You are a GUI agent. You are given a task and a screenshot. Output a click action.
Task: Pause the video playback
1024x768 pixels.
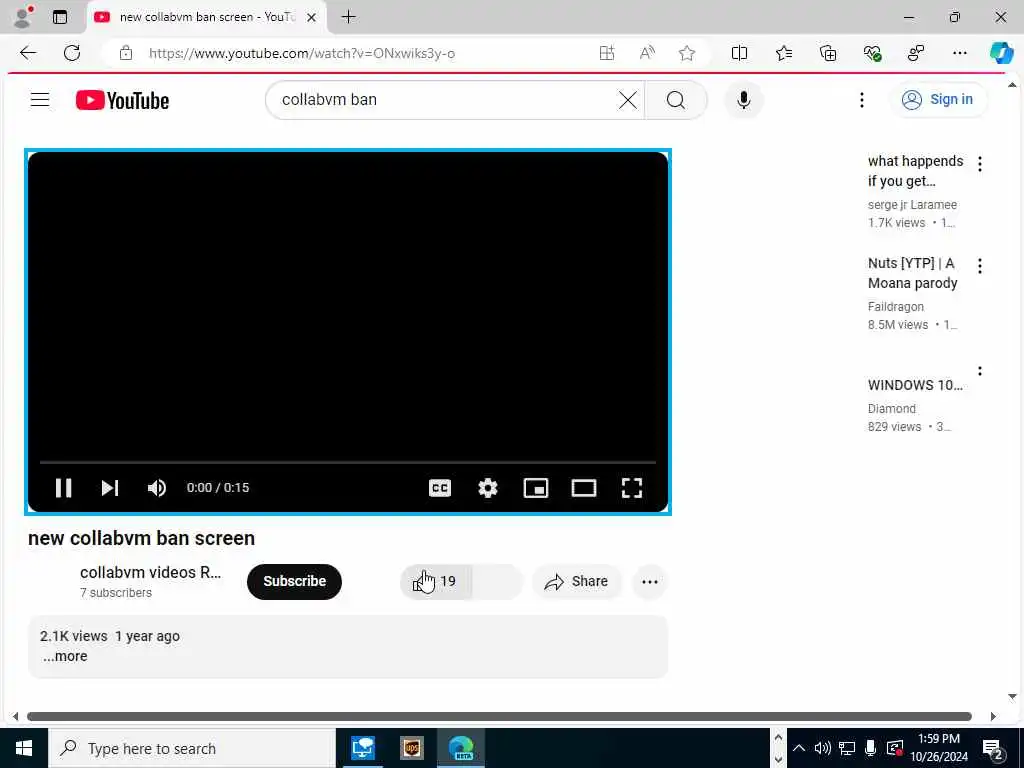pyautogui.click(x=63, y=488)
